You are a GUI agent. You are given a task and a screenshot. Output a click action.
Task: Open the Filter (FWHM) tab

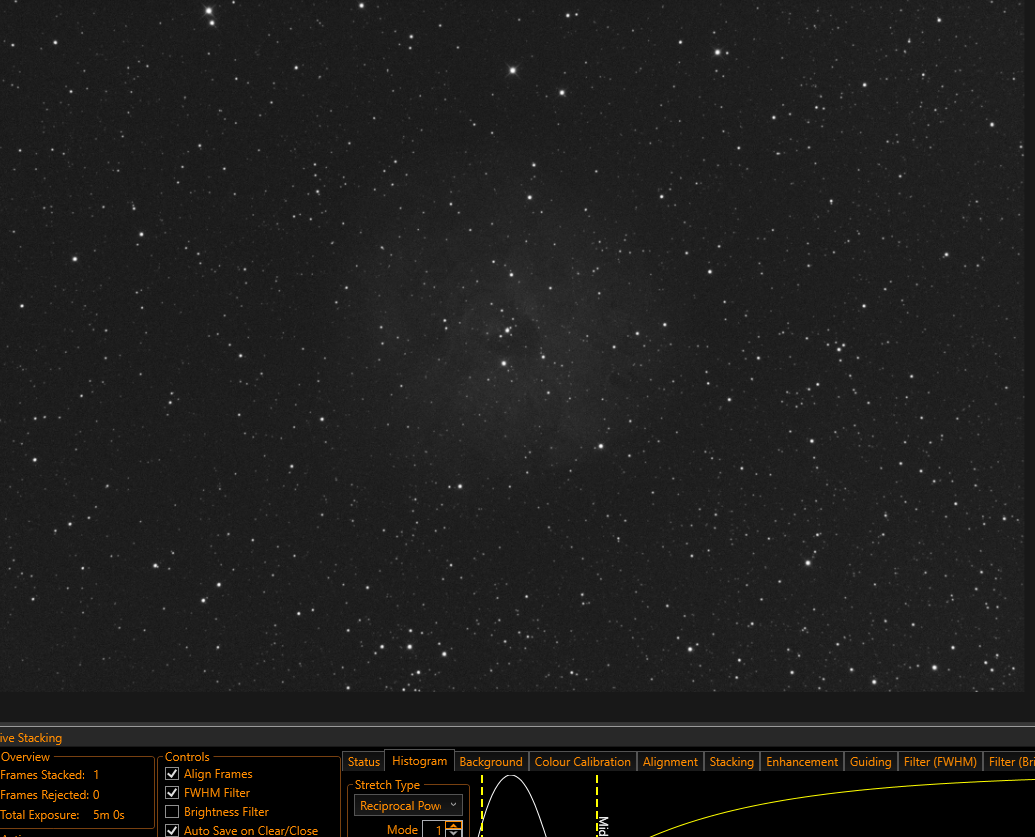click(x=940, y=762)
